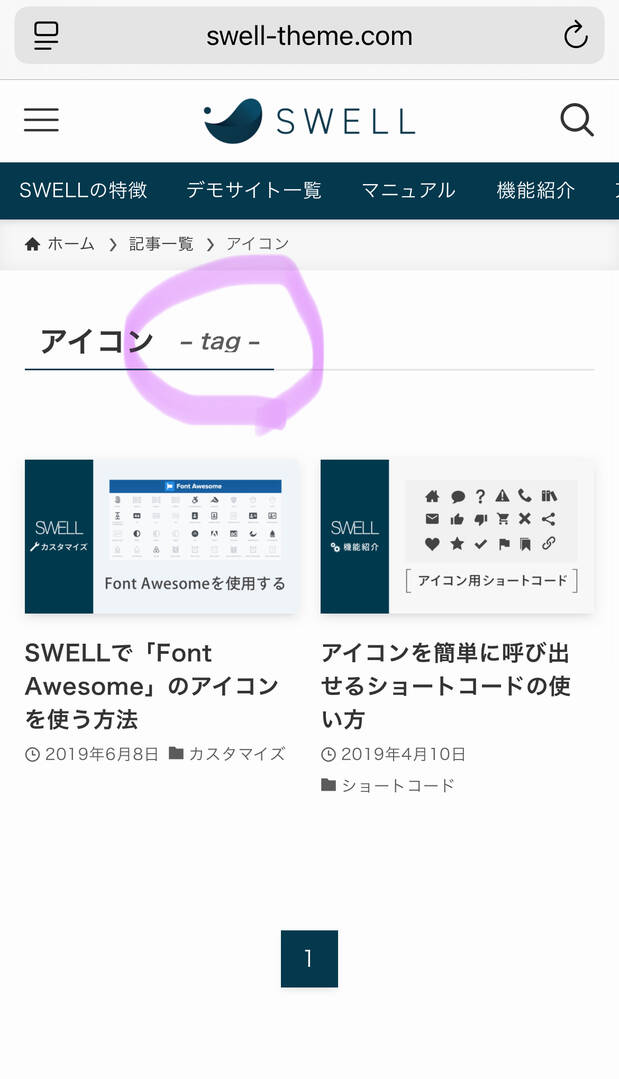Select マニュアル in navigation bar
Screen dimensions: 619x1079
(x=408, y=190)
